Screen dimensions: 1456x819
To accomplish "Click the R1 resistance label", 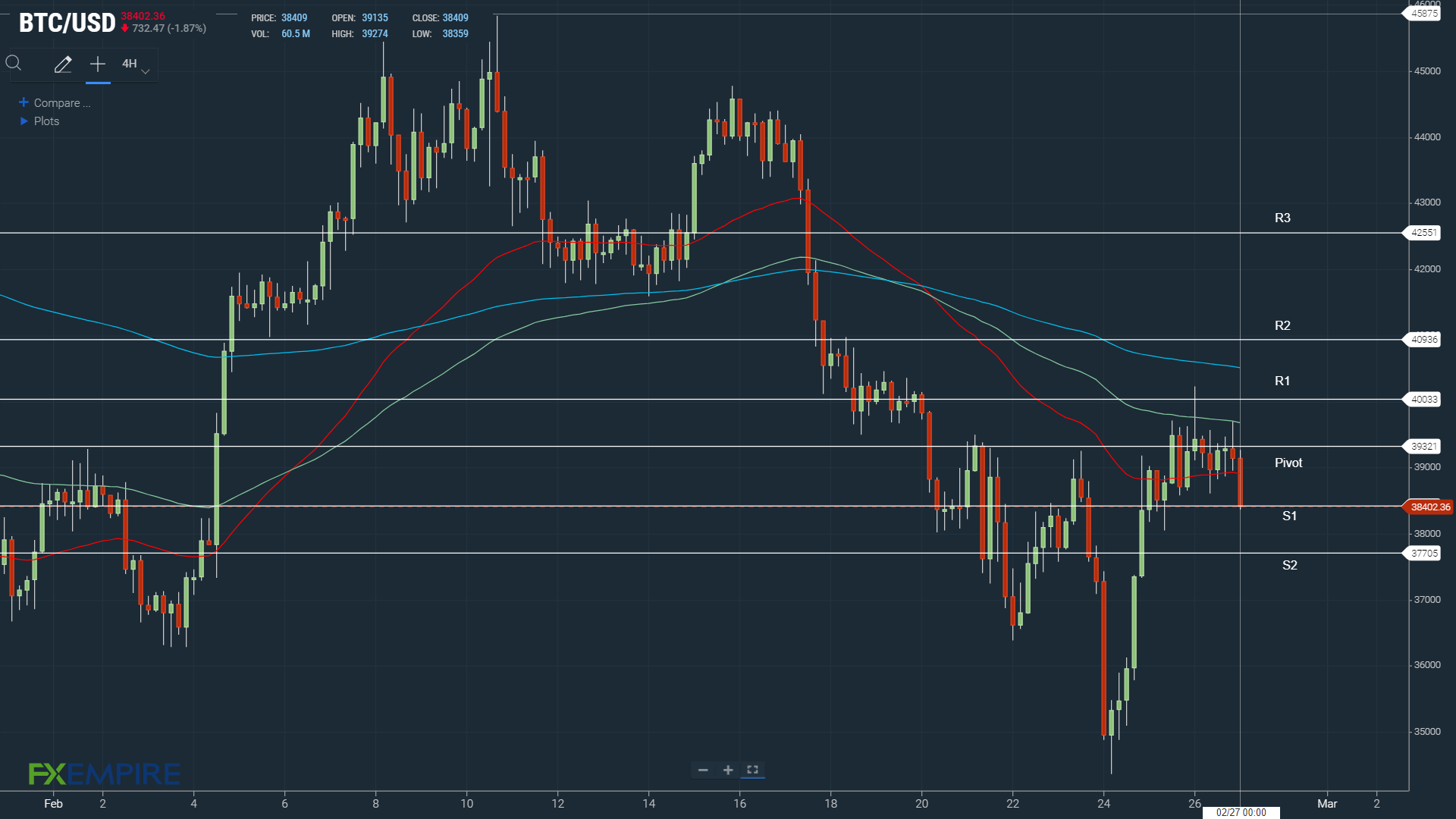I will coord(1282,381).
